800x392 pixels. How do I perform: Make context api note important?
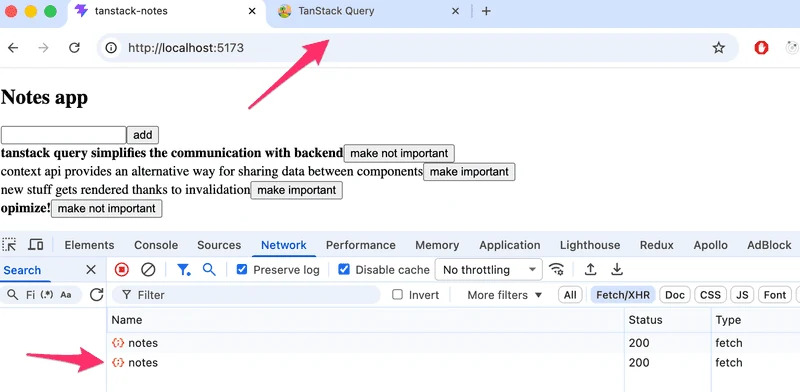[x=469, y=172]
